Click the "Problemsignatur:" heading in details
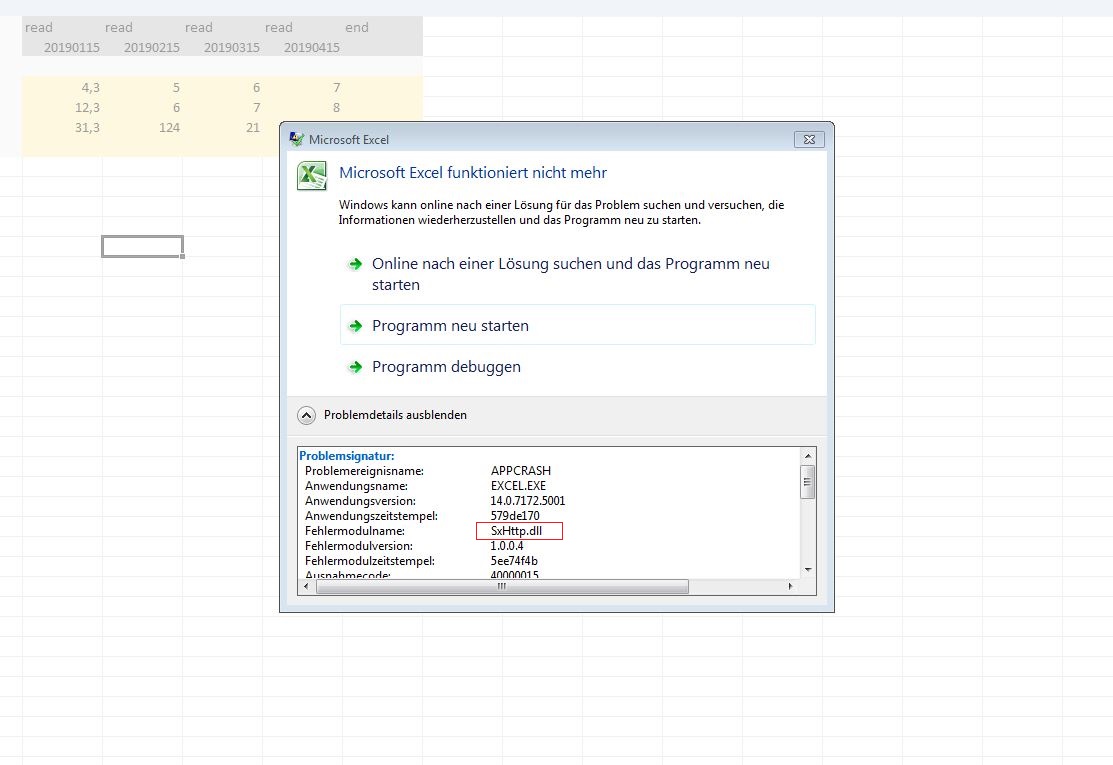1113x765 pixels. (x=346, y=456)
